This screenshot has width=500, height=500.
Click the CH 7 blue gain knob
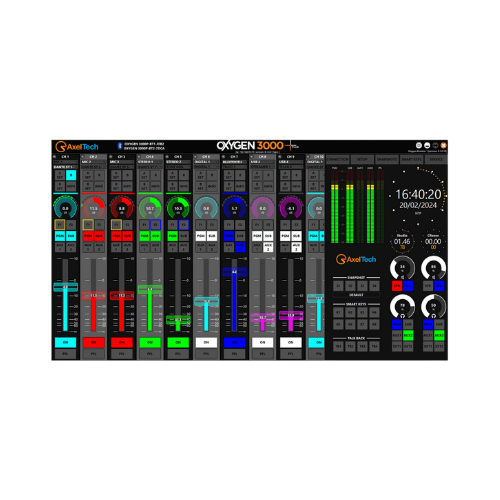[234, 208]
